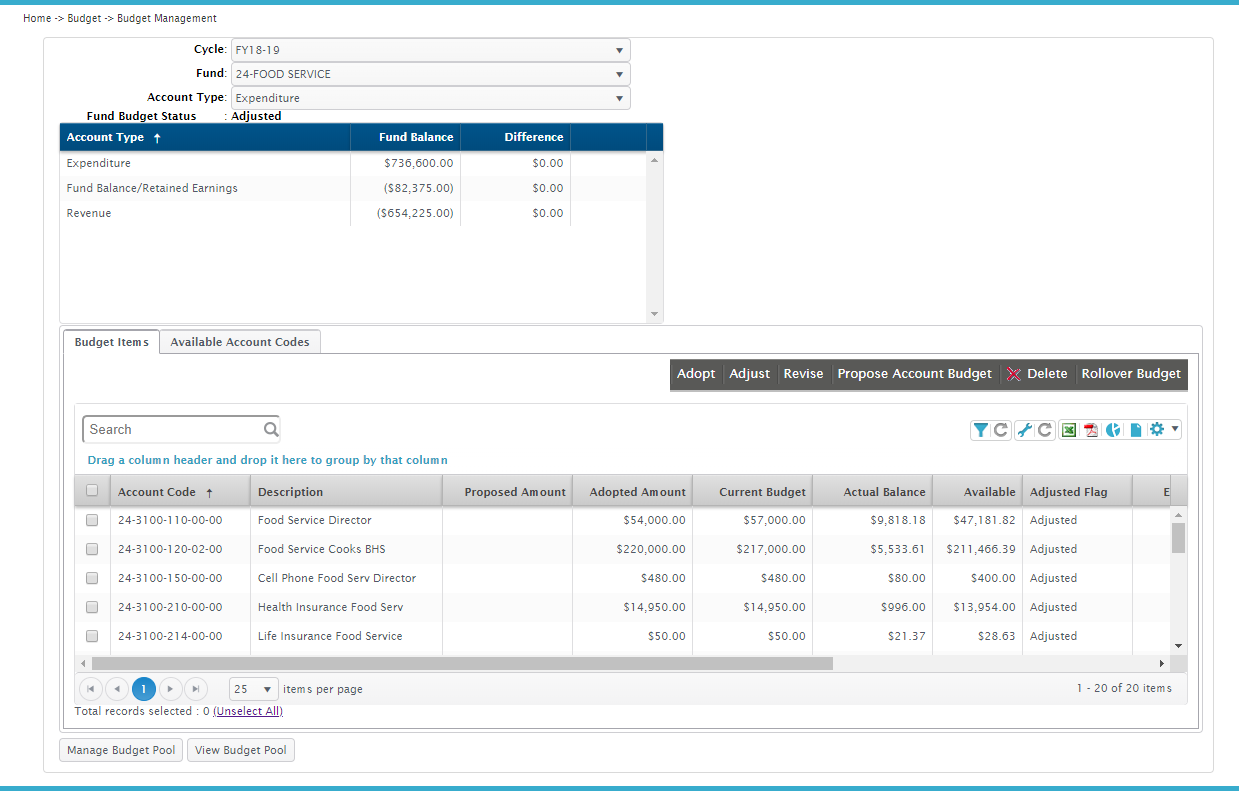
Task: Go to first page of grid
Action: [x=91, y=689]
